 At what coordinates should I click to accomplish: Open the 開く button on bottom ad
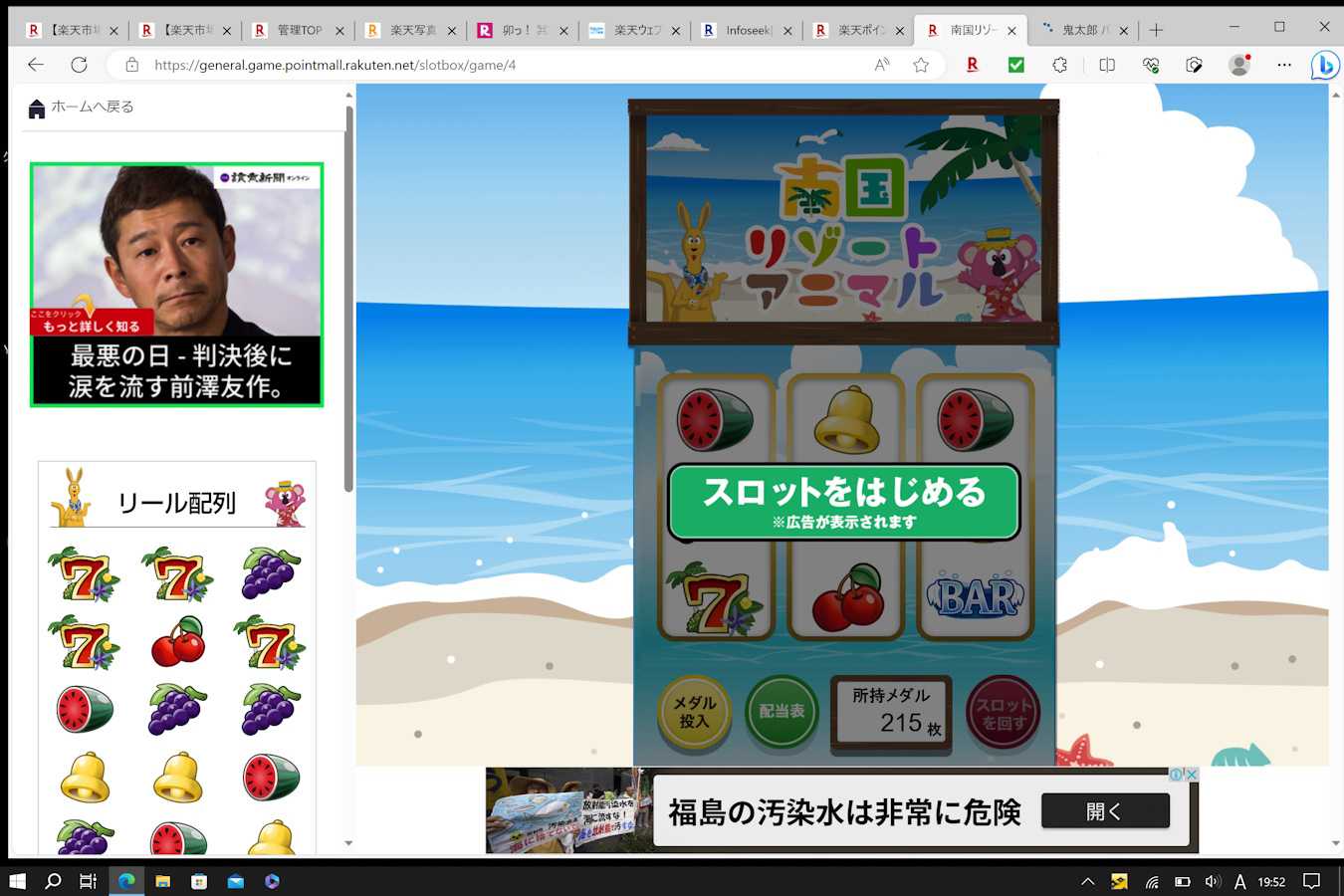(x=1105, y=811)
